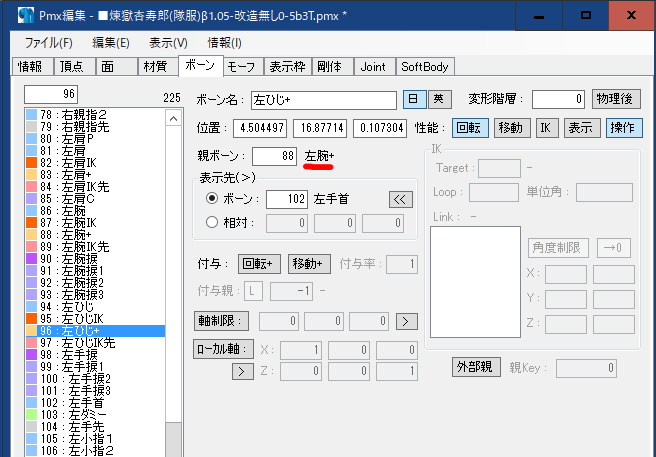This screenshot has width=656, height=457.
Task: Open the 情報(I) menu
Action: 224,43
